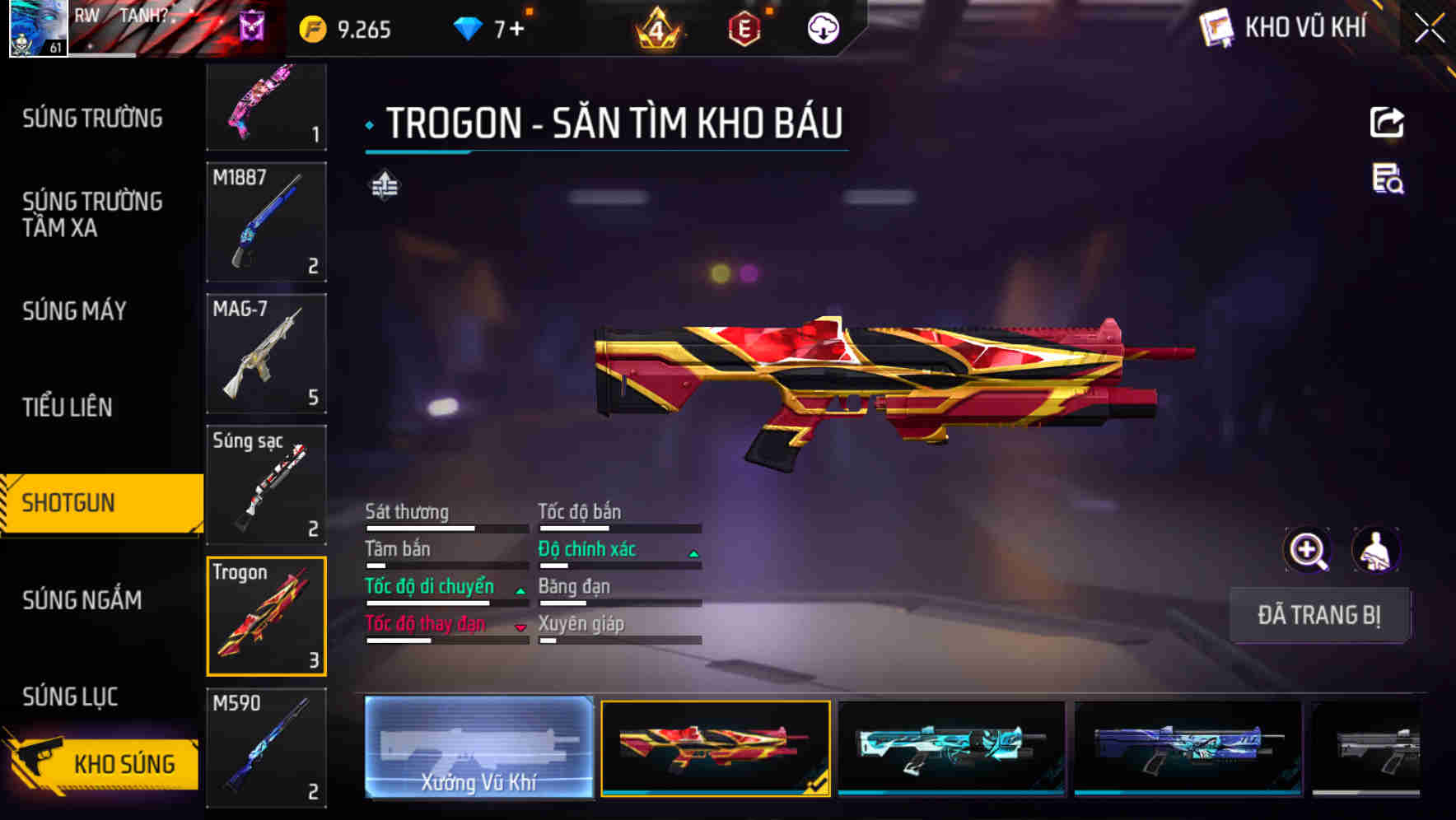Select the SHOTGUN category tab
Viewport: 1456px width, 820px height.
click(102, 503)
